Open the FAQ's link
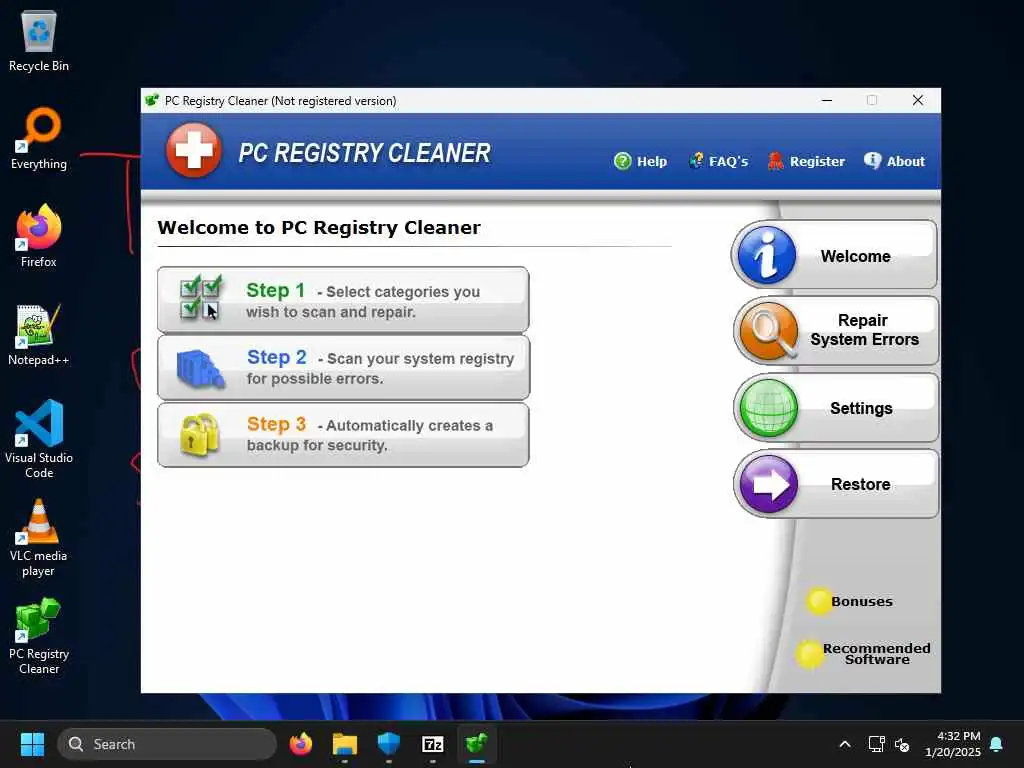This screenshot has width=1024, height=768. tap(718, 161)
